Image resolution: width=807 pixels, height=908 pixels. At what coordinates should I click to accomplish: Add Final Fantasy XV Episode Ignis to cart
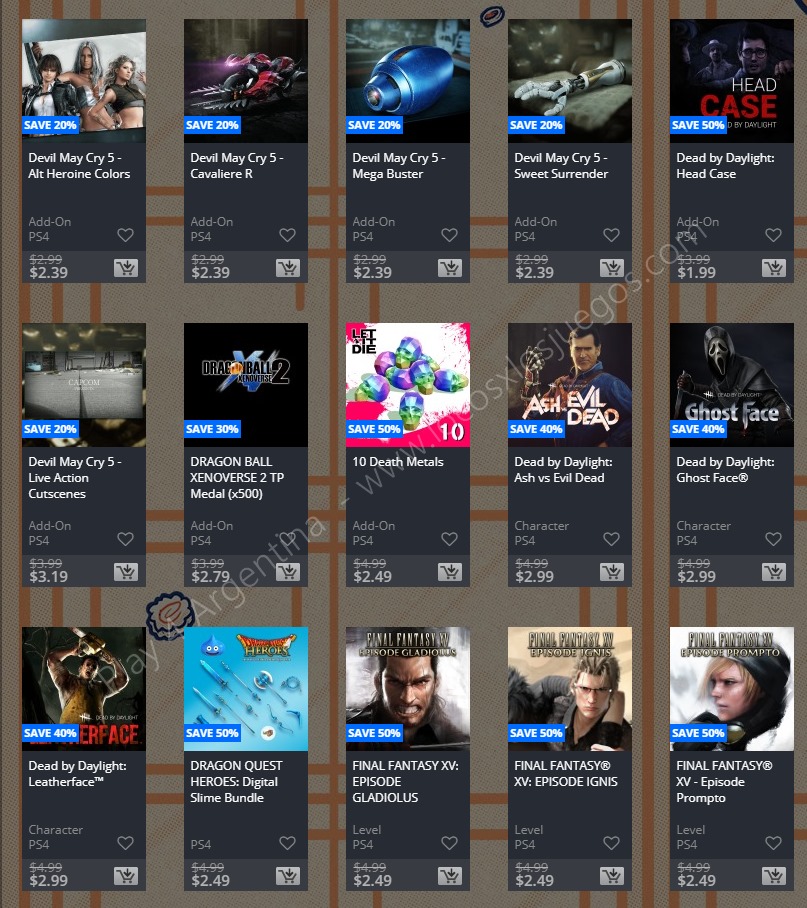click(612, 876)
